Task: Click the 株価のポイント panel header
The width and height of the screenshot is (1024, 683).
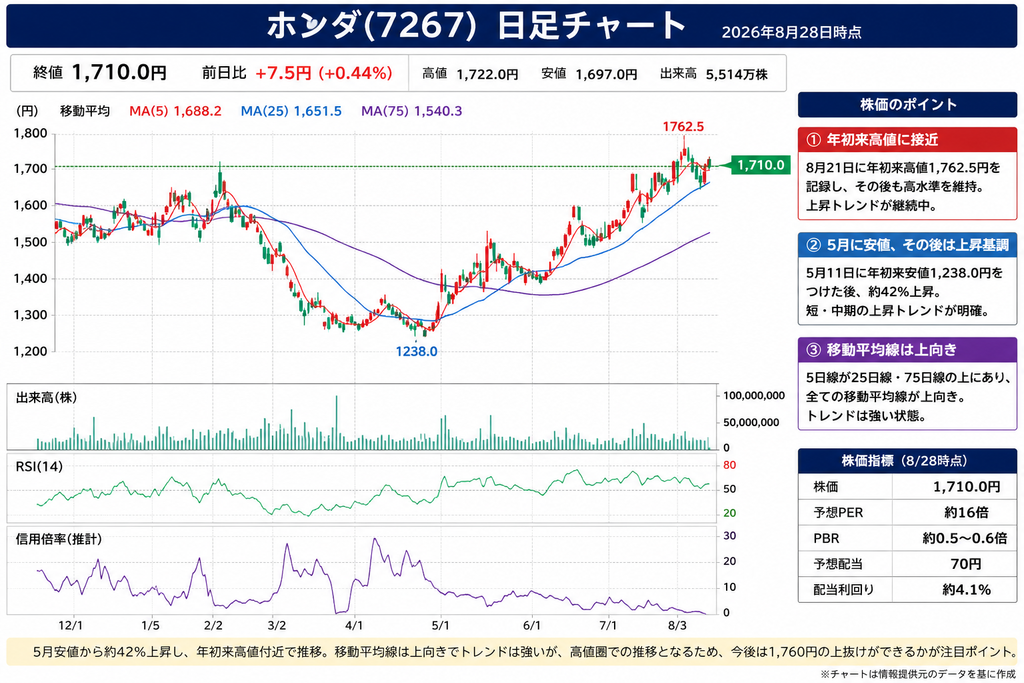Action: coord(907,104)
